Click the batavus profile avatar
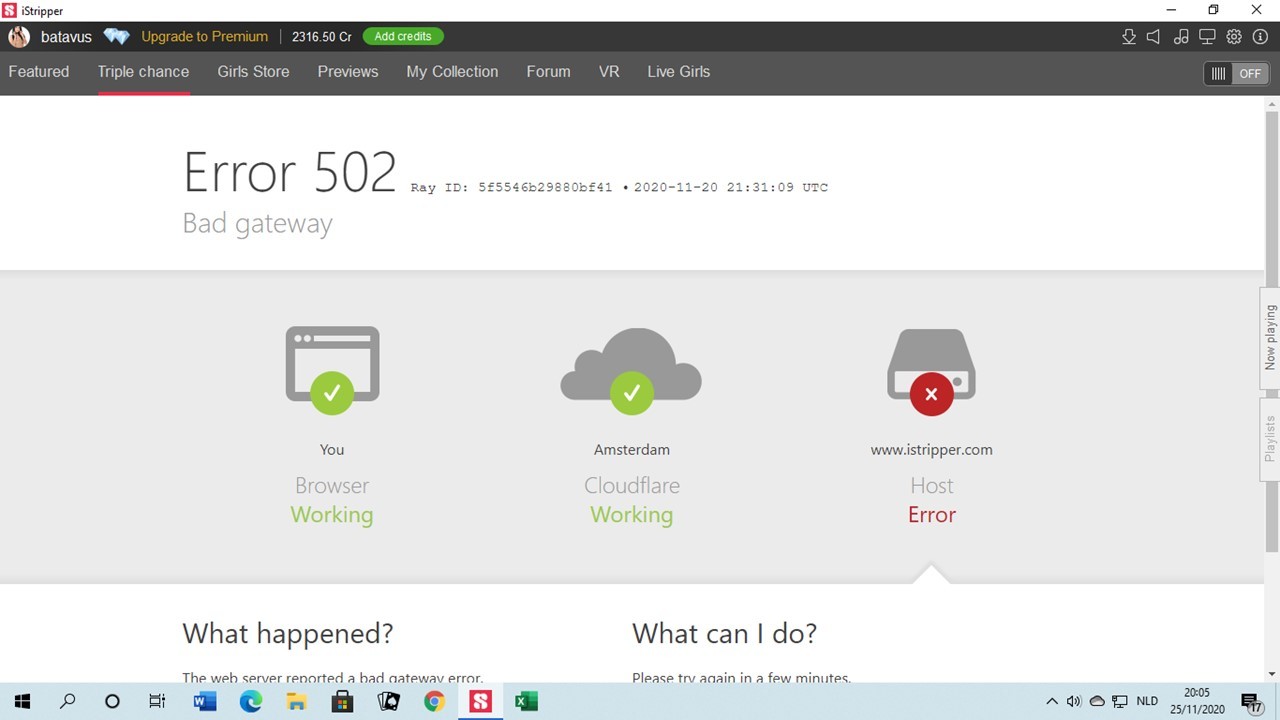The image size is (1280, 720). 19,37
